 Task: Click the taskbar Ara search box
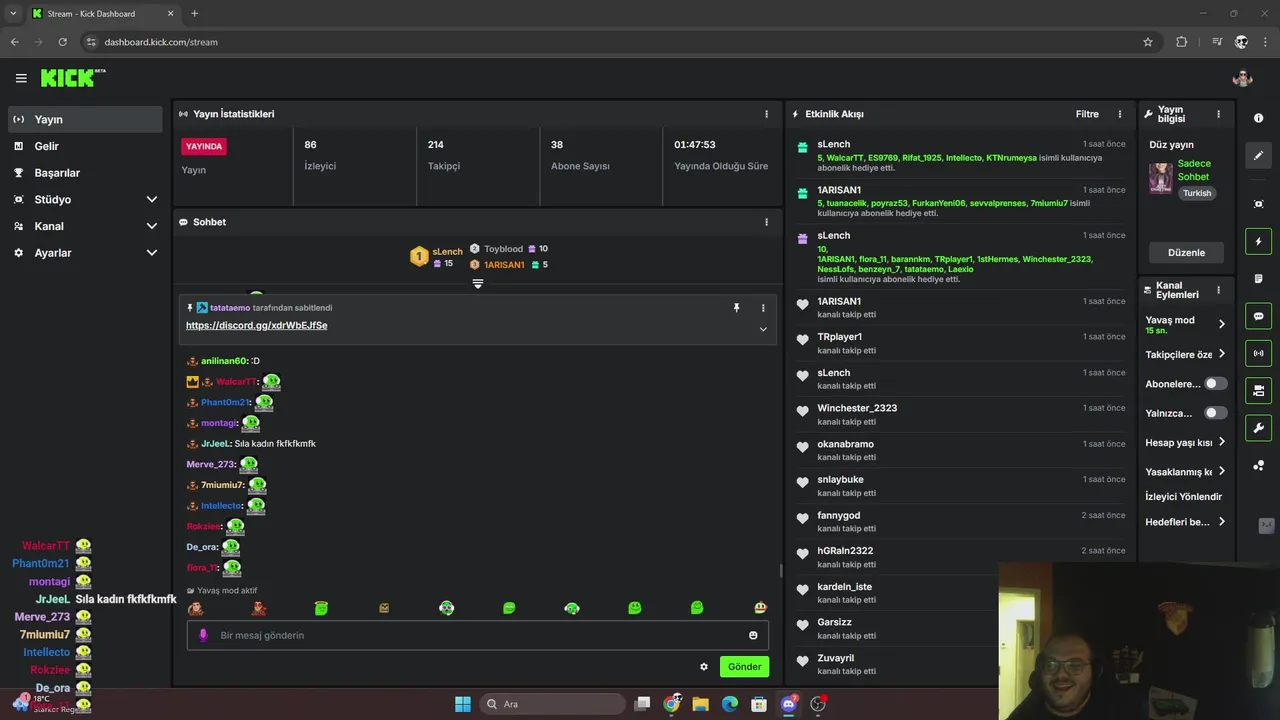(552, 704)
